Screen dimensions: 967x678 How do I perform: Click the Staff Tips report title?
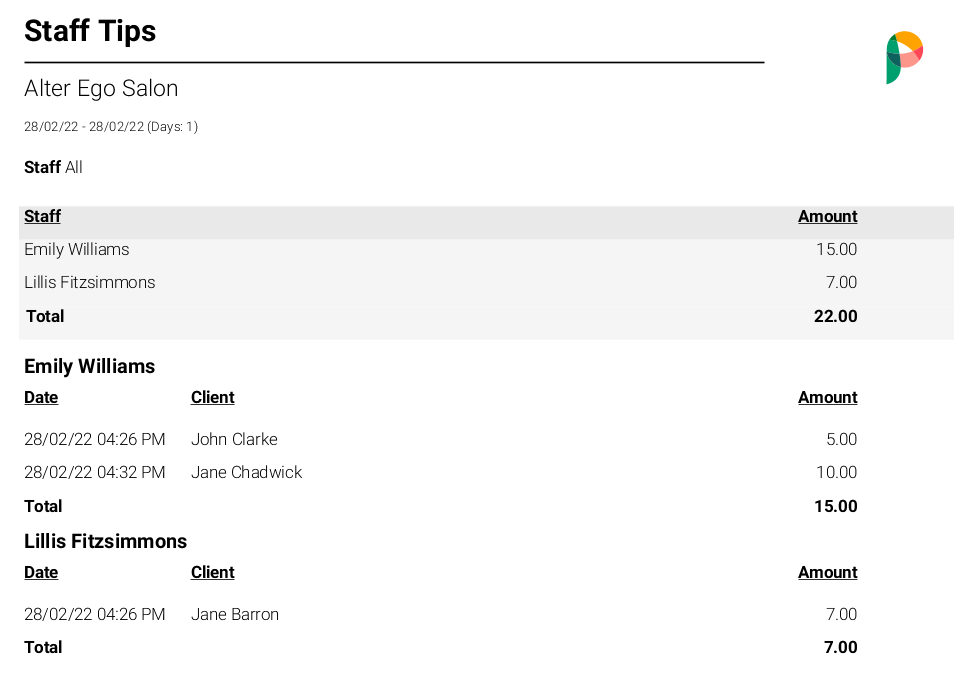(90, 31)
